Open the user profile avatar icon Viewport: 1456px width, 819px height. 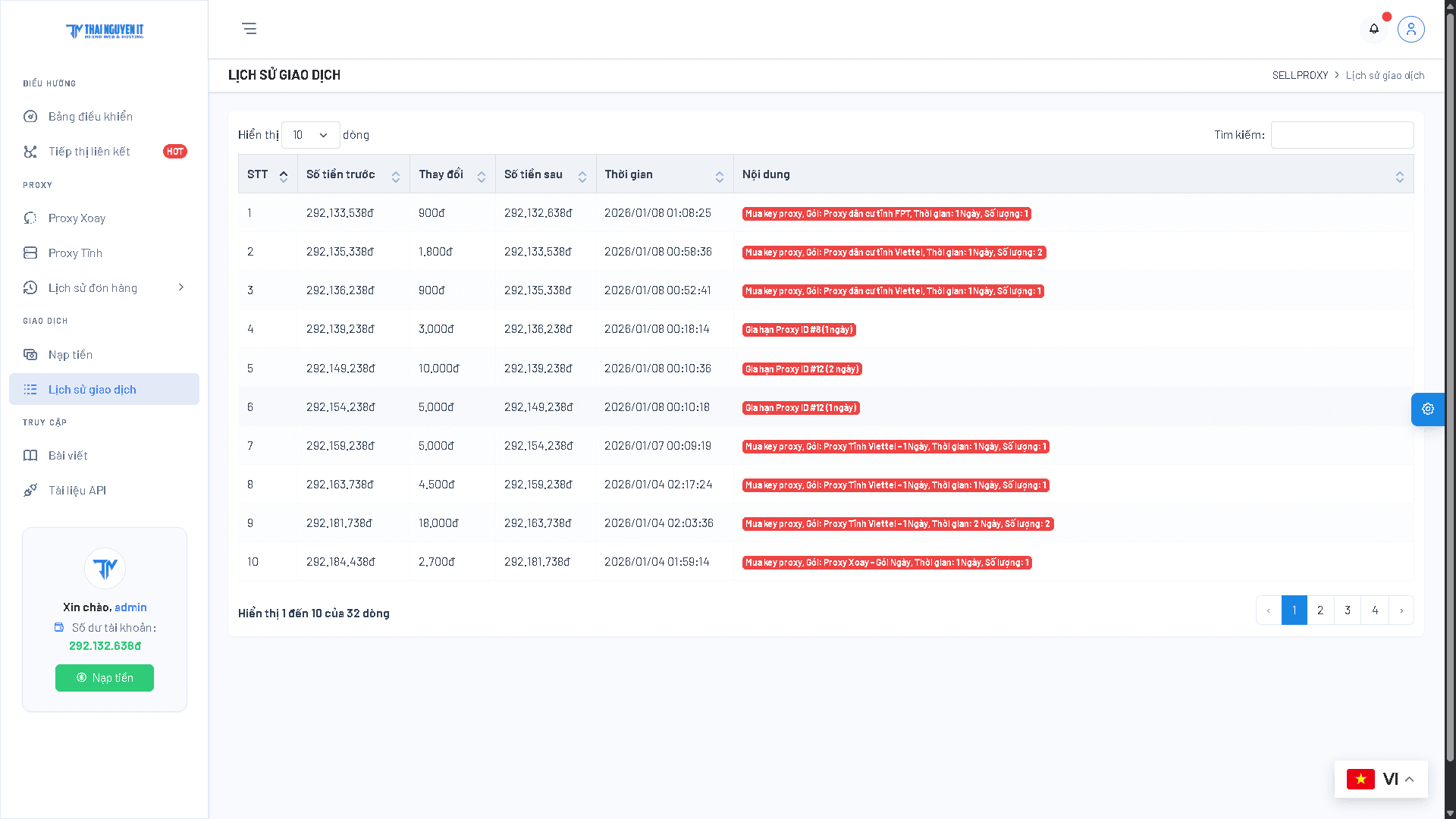(1411, 29)
